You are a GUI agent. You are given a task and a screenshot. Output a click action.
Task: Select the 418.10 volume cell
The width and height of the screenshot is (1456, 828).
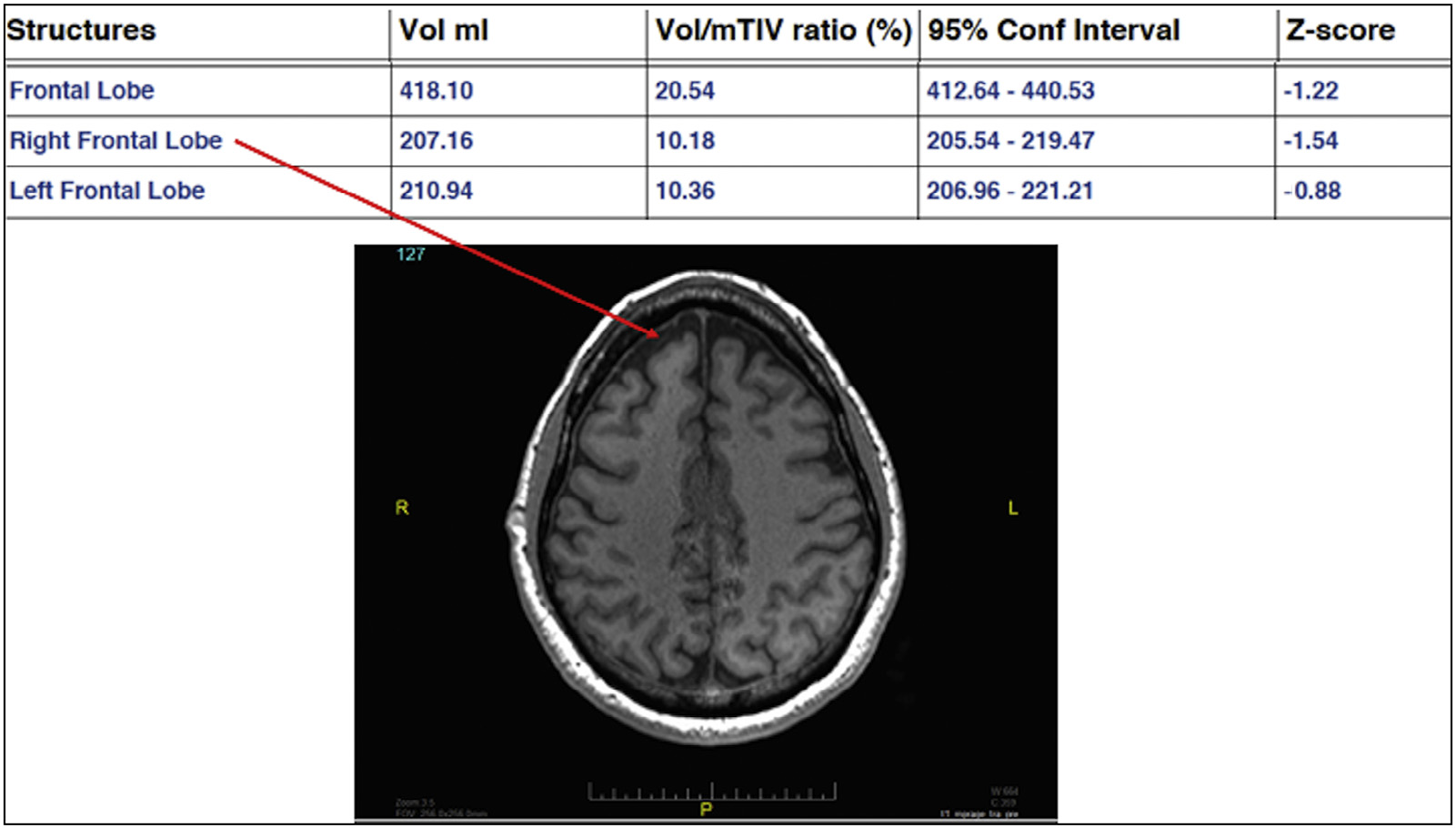pos(437,91)
